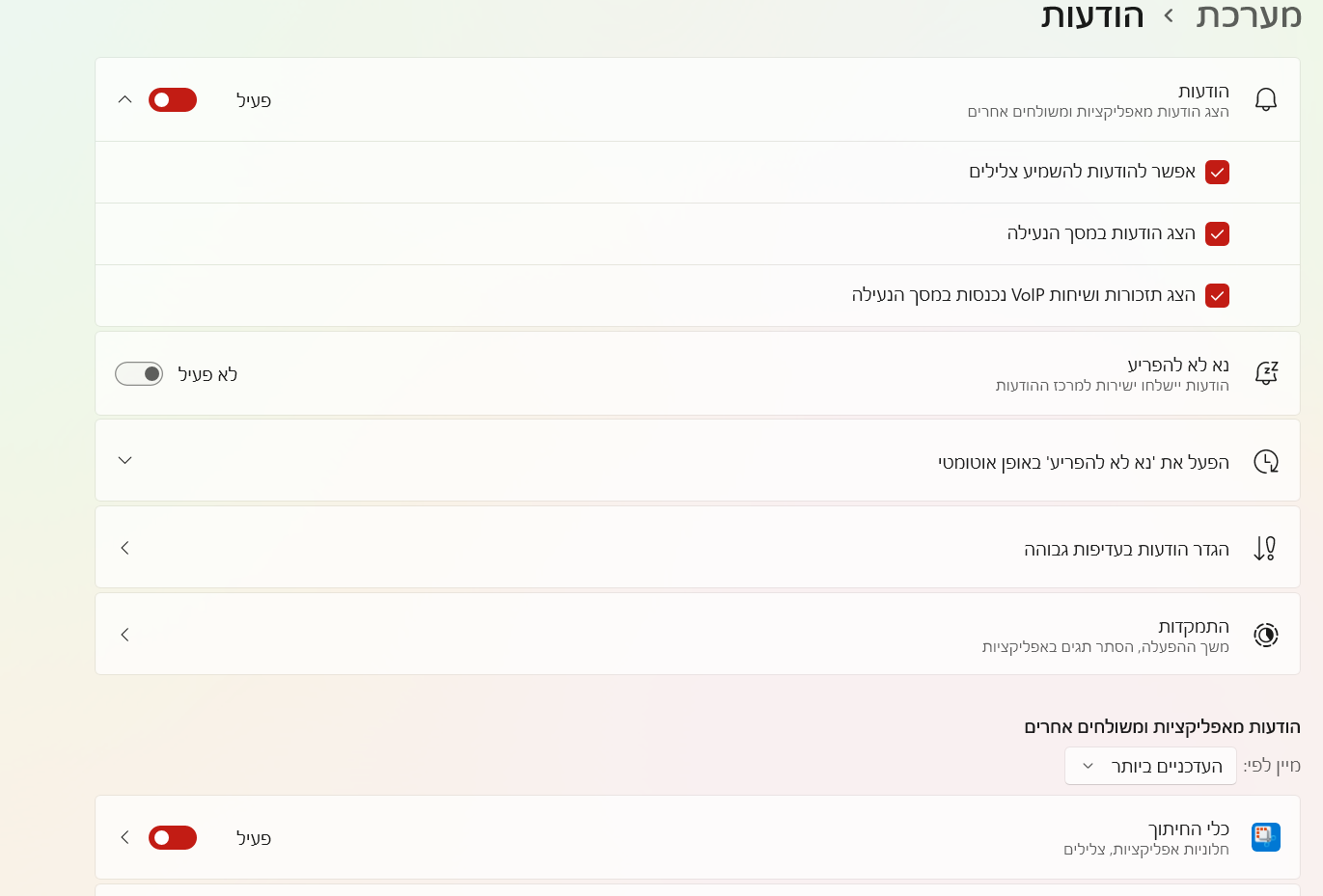The width and height of the screenshot is (1323, 896).
Task: Click the Snipping Tool app icon
Action: point(1265,837)
